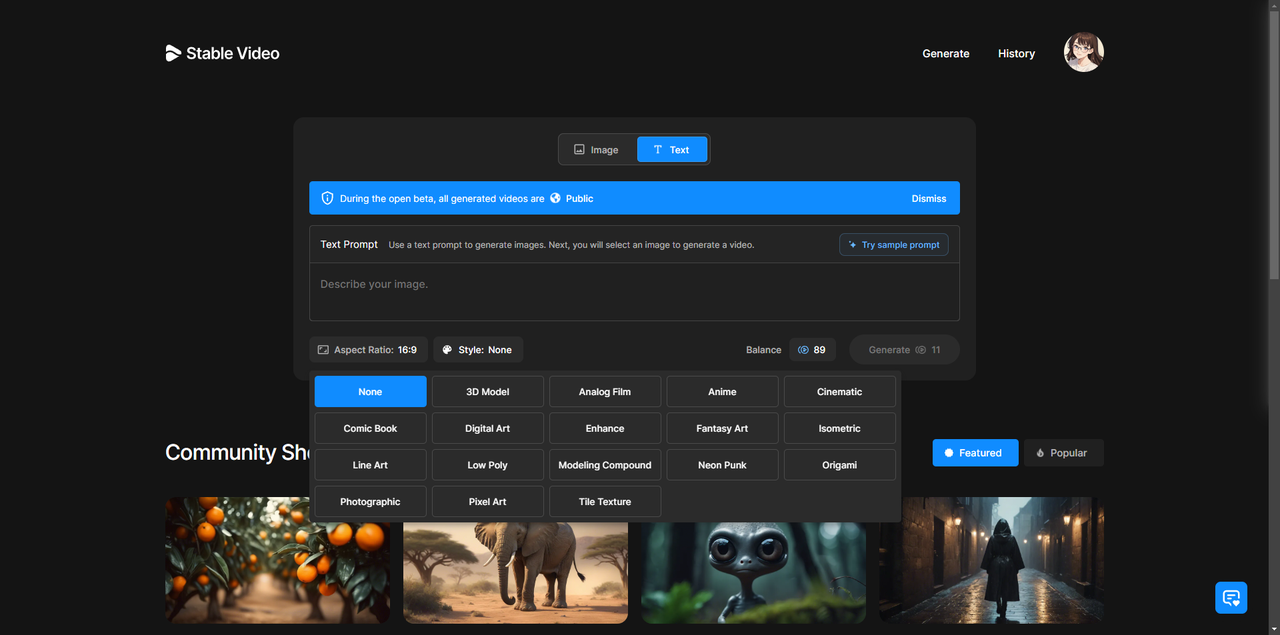Image resolution: width=1280 pixels, height=635 pixels.
Task: Select the Neon Punk style option
Action: [722, 465]
